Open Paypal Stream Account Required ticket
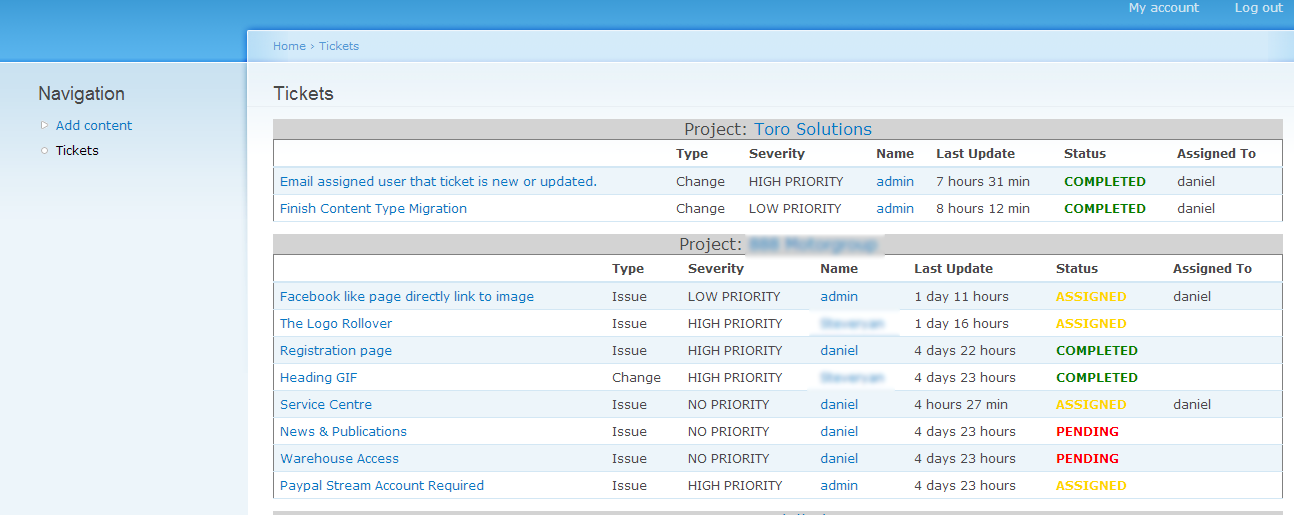1294x515 pixels. (x=381, y=485)
